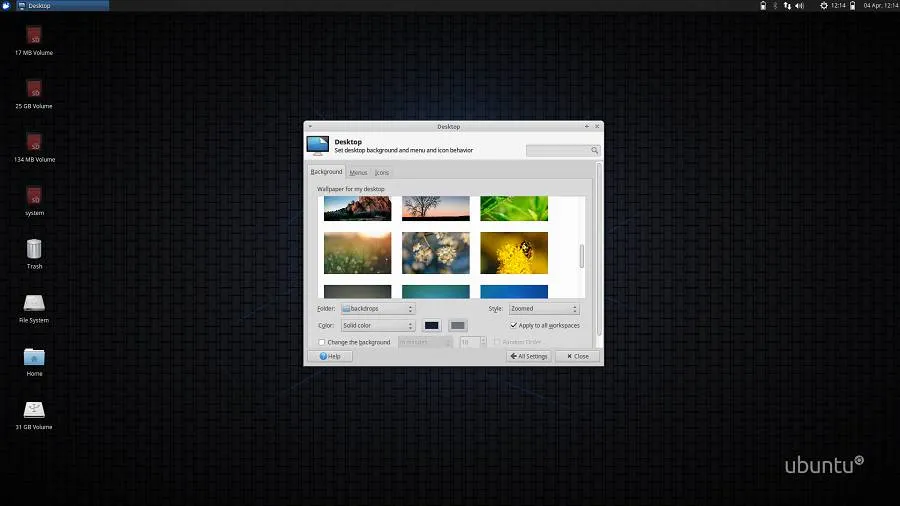Click the network connection tray icon
This screenshot has height=506, width=900.
(x=789, y=6)
